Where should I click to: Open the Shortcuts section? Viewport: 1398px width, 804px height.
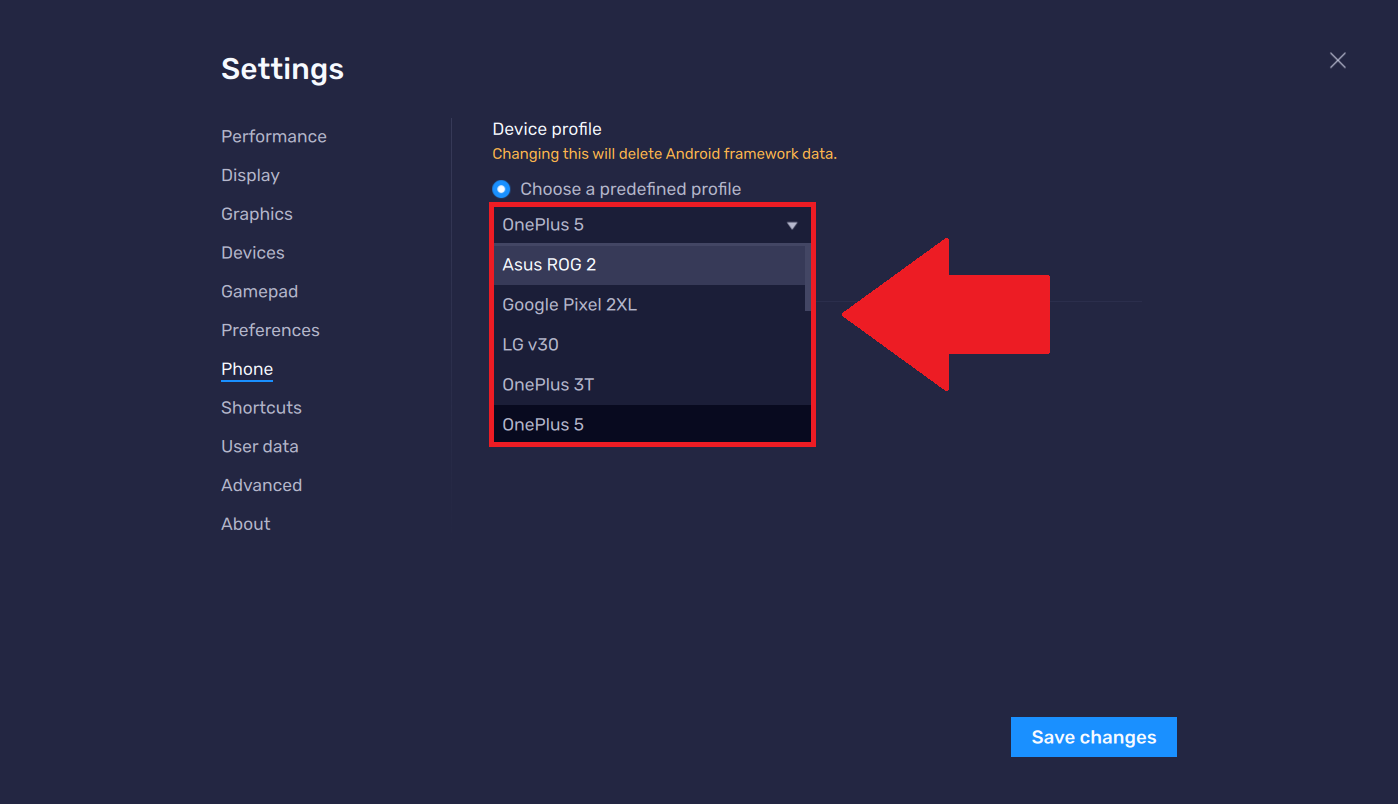click(x=261, y=407)
